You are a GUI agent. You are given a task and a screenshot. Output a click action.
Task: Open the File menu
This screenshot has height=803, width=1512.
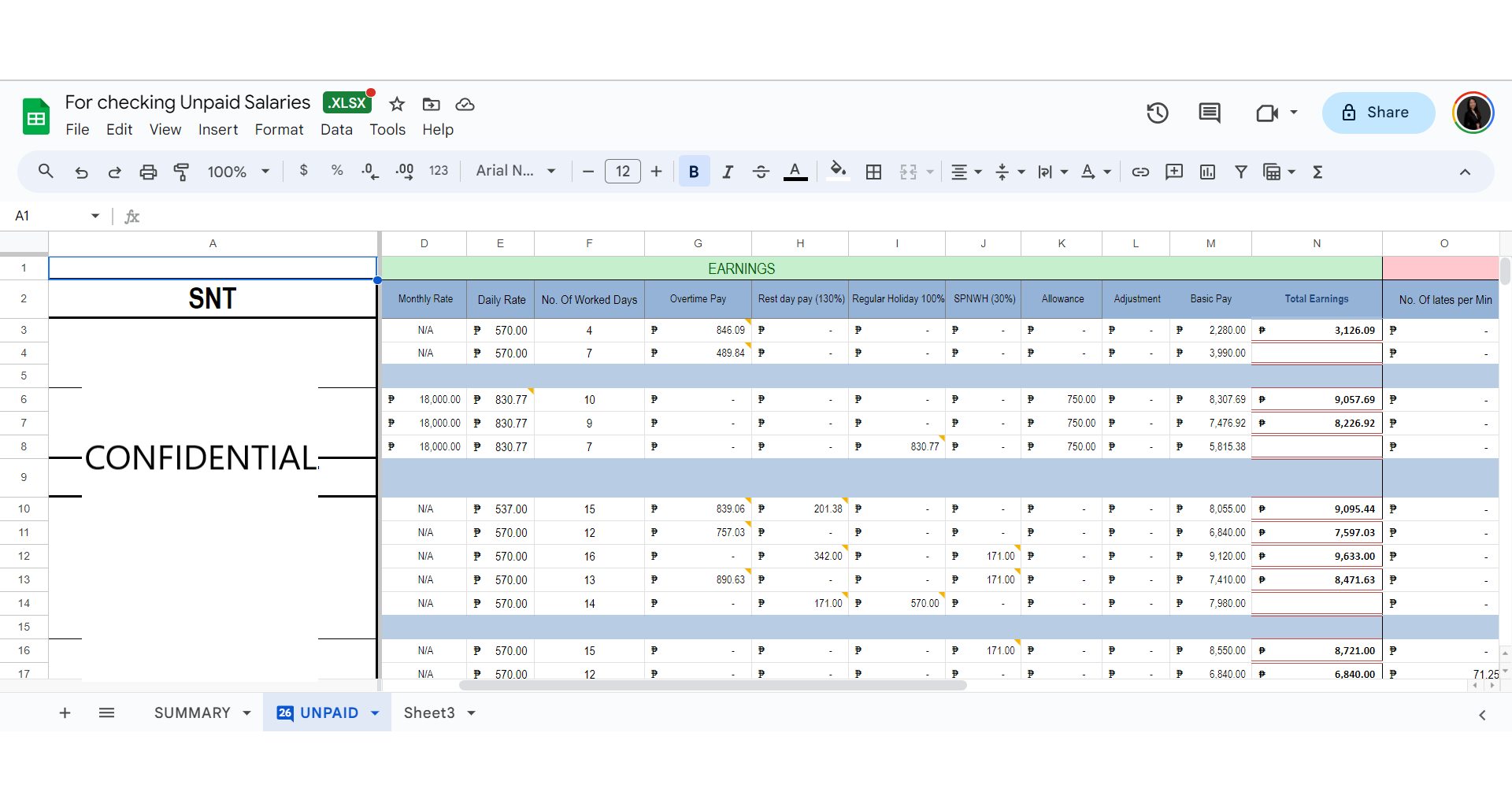[77, 130]
